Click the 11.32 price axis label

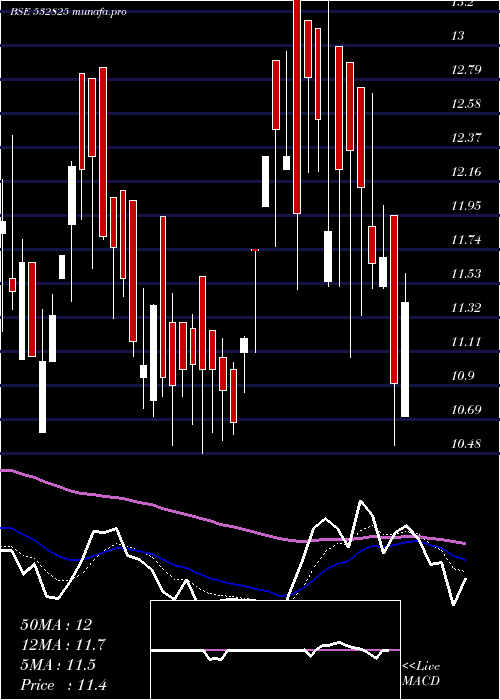click(x=466, y=308)
